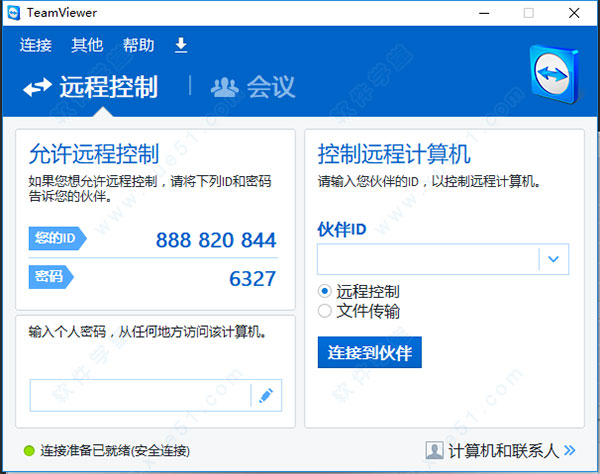Screen dimensions: 600x474
Task: Click the TeamViewer title bar app icon
Action: (14, 13)
